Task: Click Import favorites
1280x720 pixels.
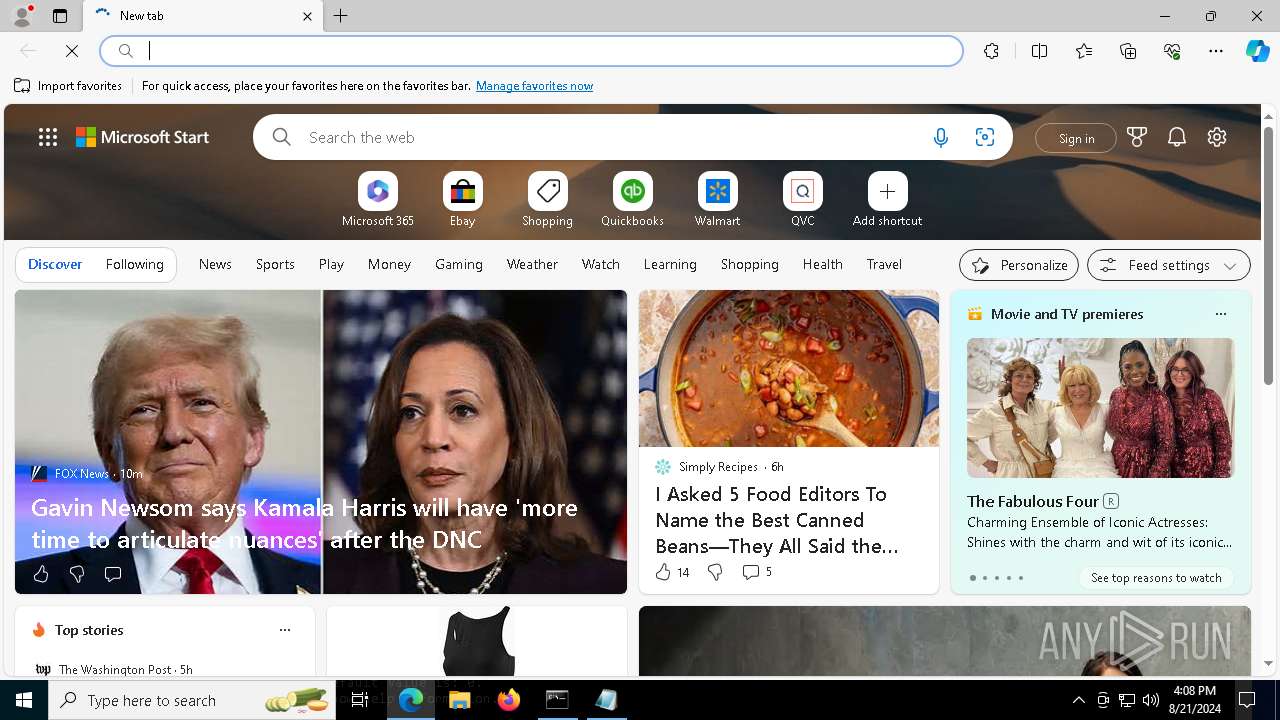Action: tap(68, 86)
